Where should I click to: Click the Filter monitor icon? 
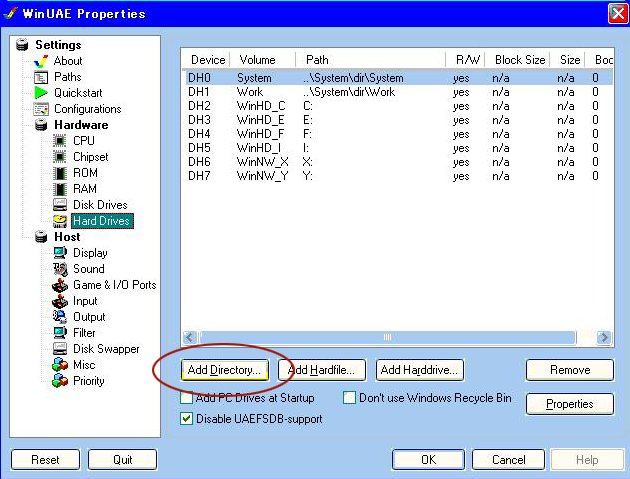pyautogui.click(x=60, y=333)
